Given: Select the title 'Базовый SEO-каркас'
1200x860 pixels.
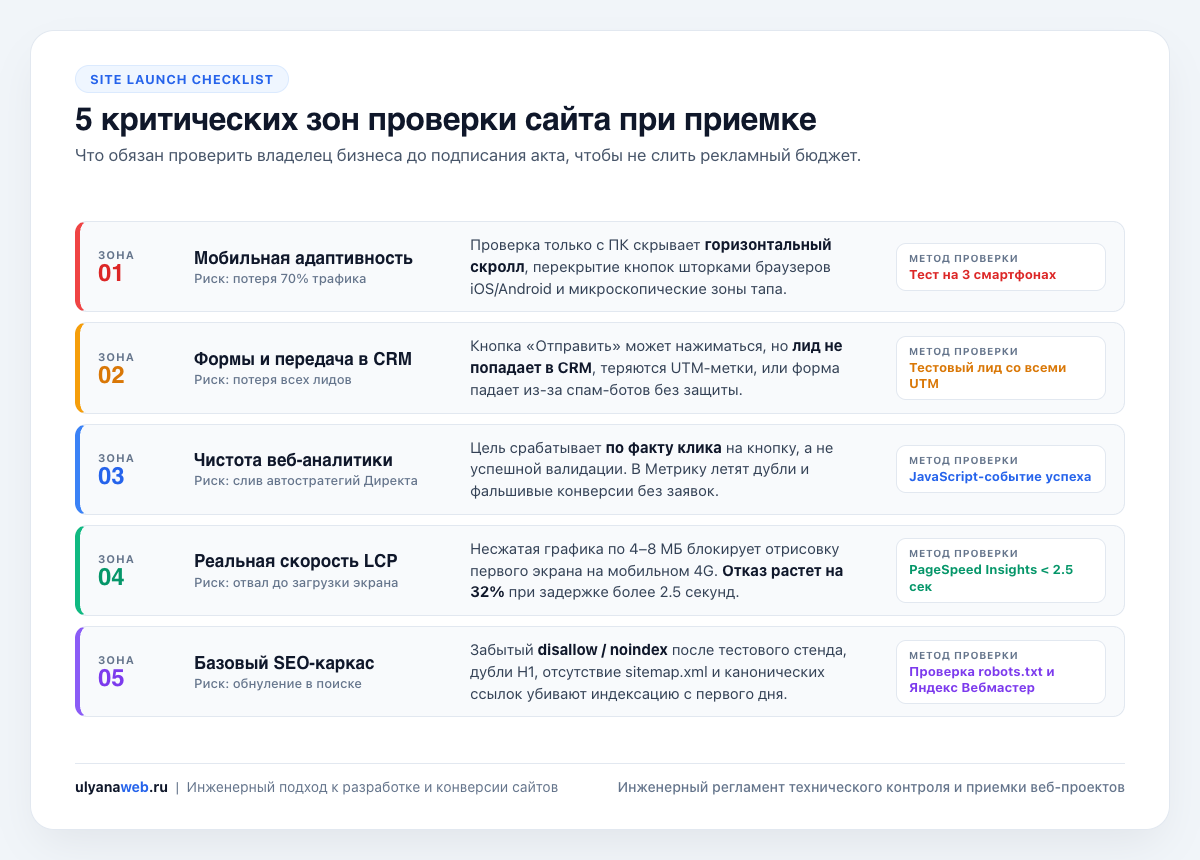Looking at the screenshot, I should [284, 663].
